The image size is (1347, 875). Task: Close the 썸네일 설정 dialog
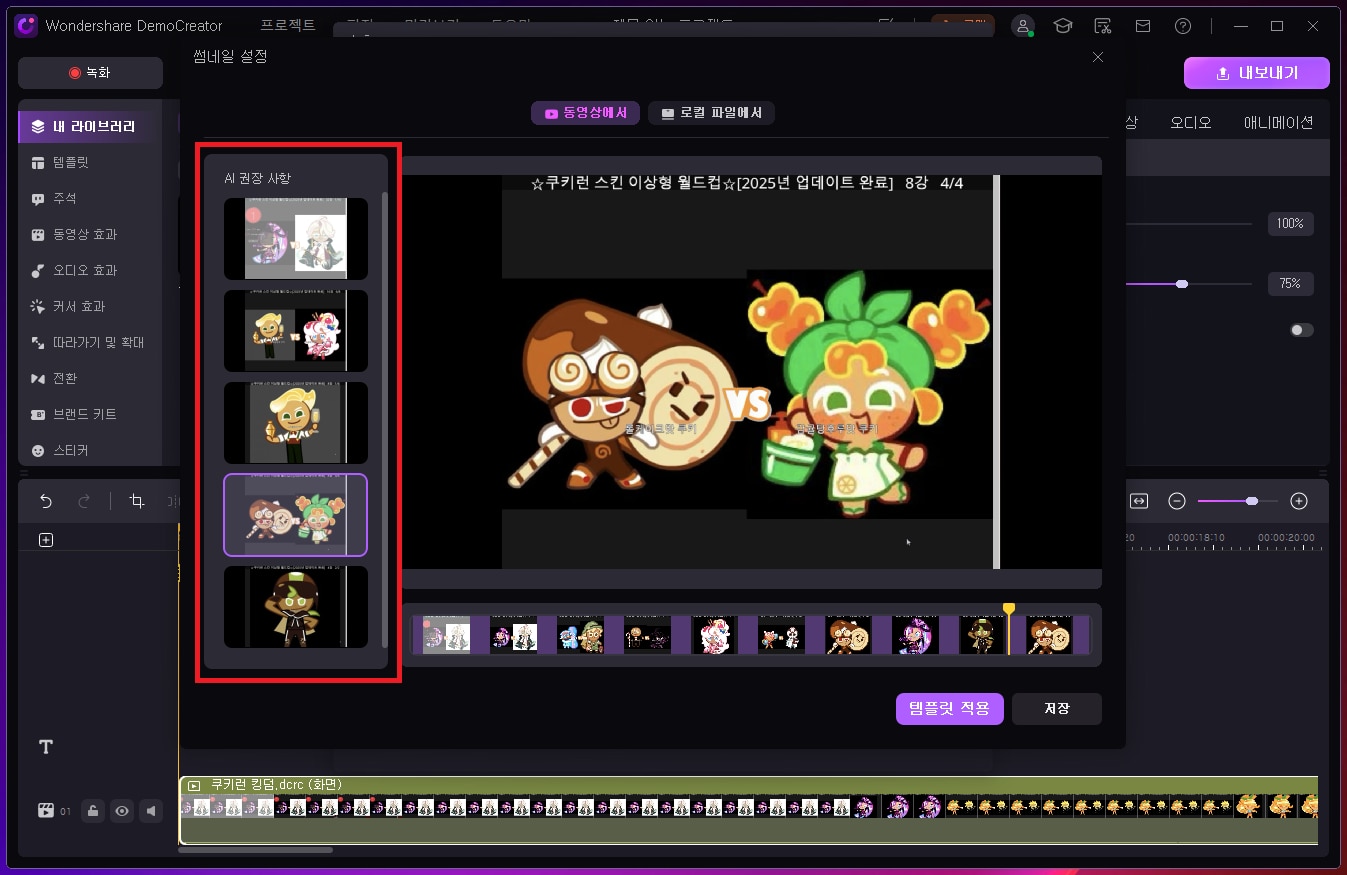coord(1098,57)
